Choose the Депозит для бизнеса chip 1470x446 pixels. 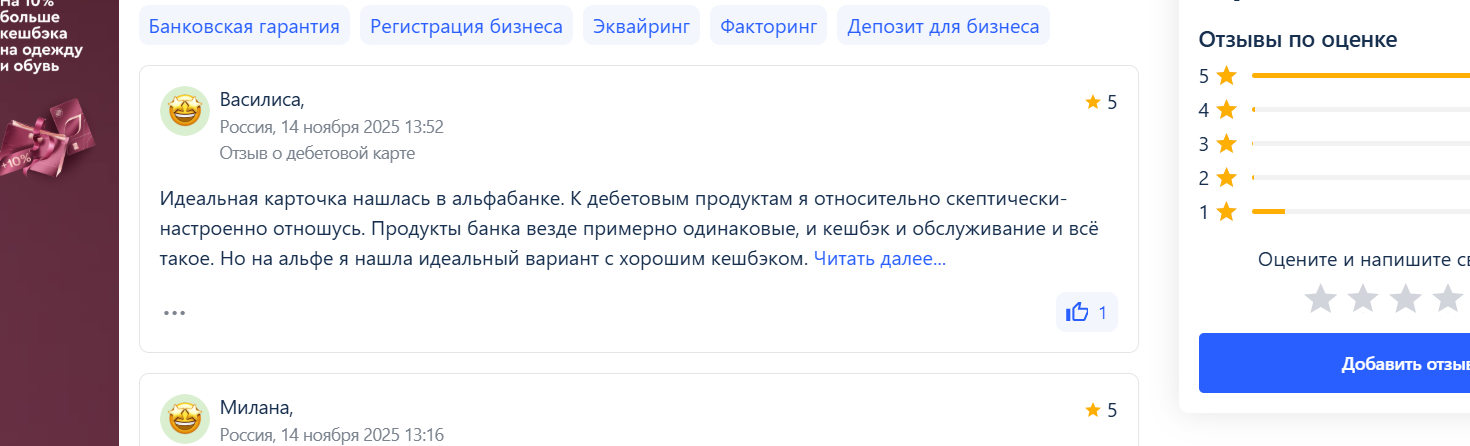coord(943,26)
